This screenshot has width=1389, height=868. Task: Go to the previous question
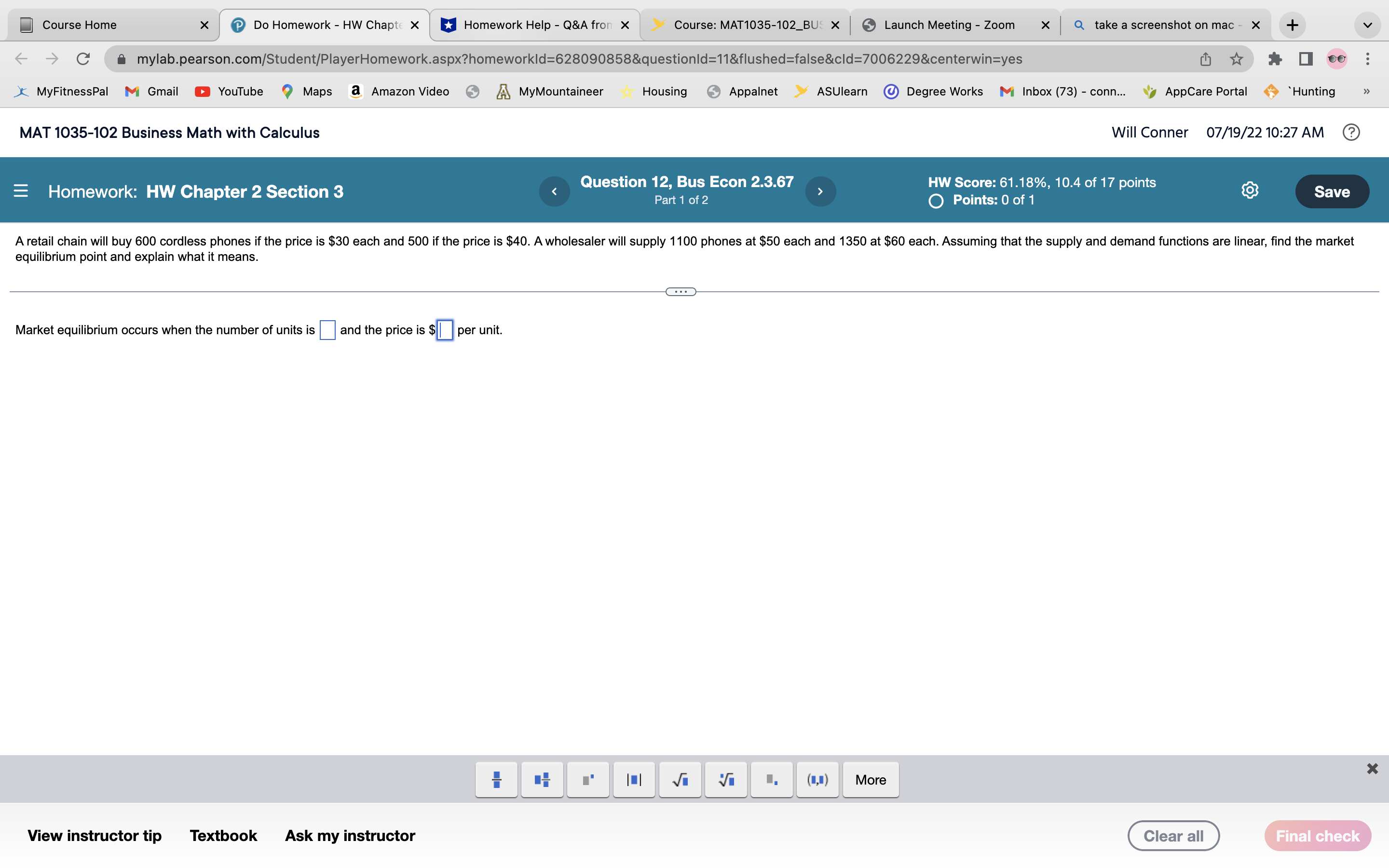click(554, 191)
